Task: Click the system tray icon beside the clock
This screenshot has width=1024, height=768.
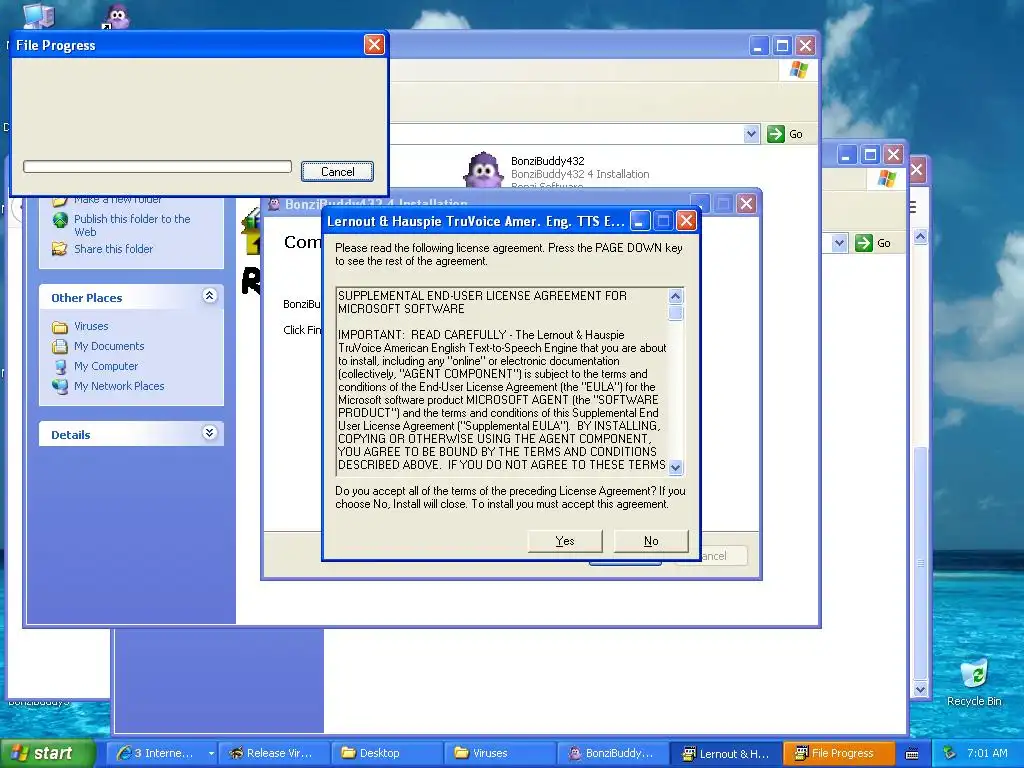Action: click(x=950, y=753)
